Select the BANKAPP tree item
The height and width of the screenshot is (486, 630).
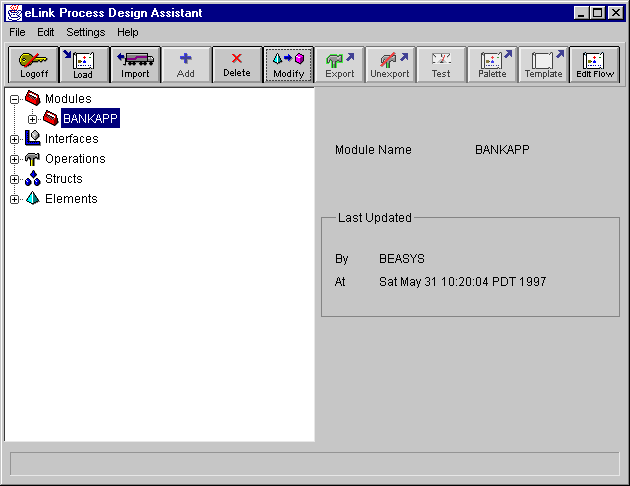(90, 118)
